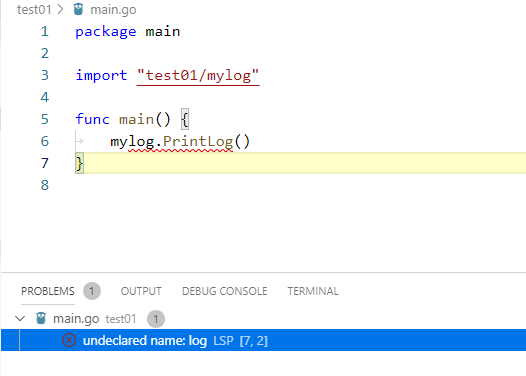Click line number 8 in the gutter
Screen dimensions: 526x376
click(45, 185)
